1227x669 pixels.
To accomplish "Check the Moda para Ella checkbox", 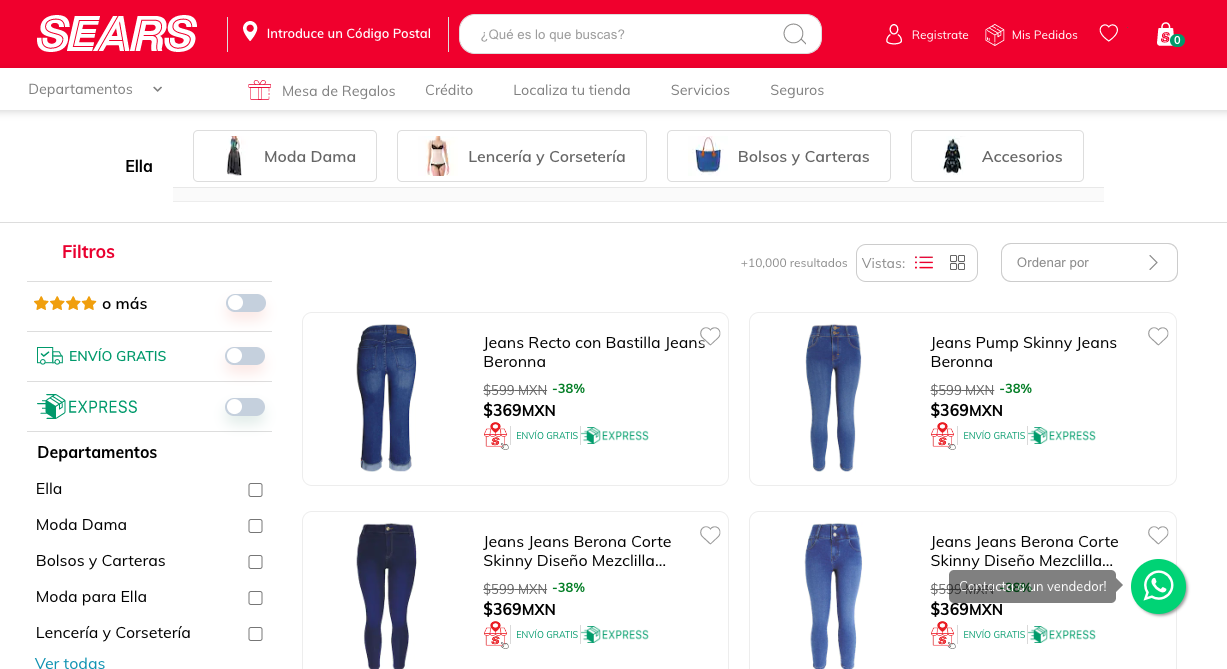I will (x=255, y=598).
